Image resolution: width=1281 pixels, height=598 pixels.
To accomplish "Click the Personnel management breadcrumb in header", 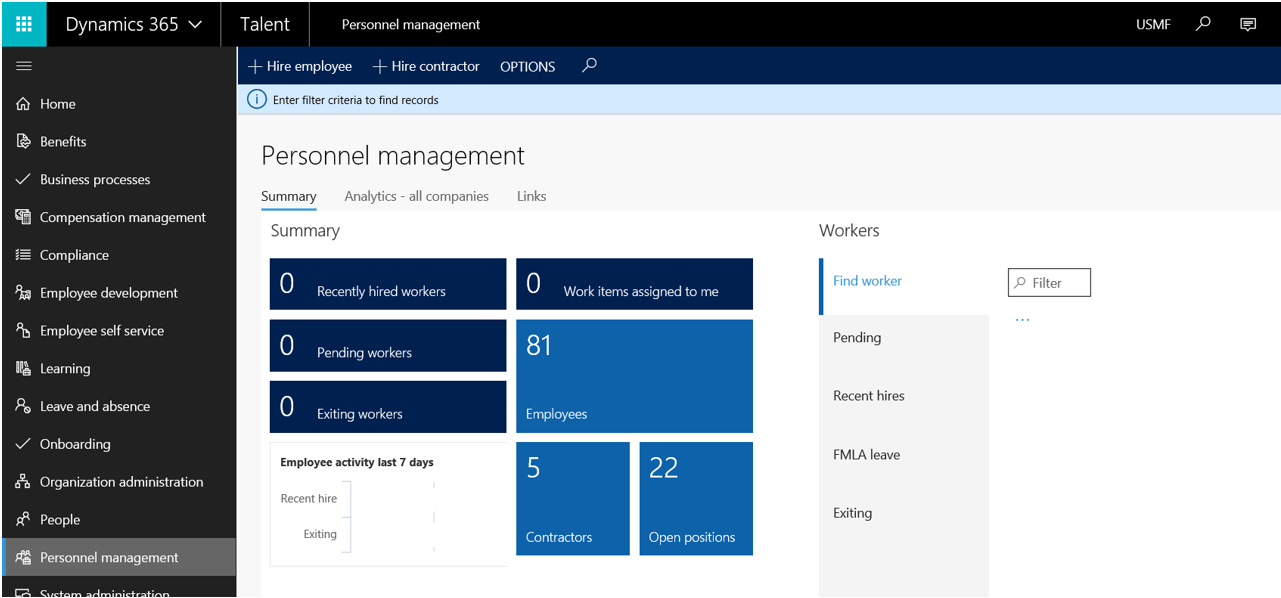I will 411,25.
